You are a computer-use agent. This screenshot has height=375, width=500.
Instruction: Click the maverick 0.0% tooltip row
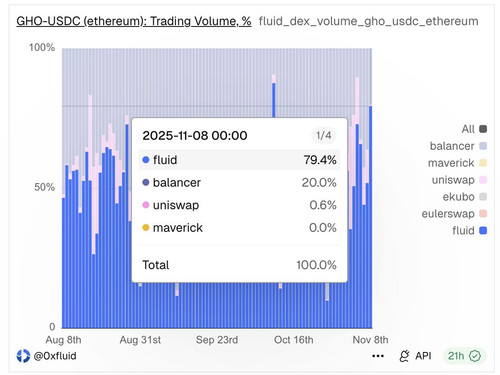click(x=239, y=228)
